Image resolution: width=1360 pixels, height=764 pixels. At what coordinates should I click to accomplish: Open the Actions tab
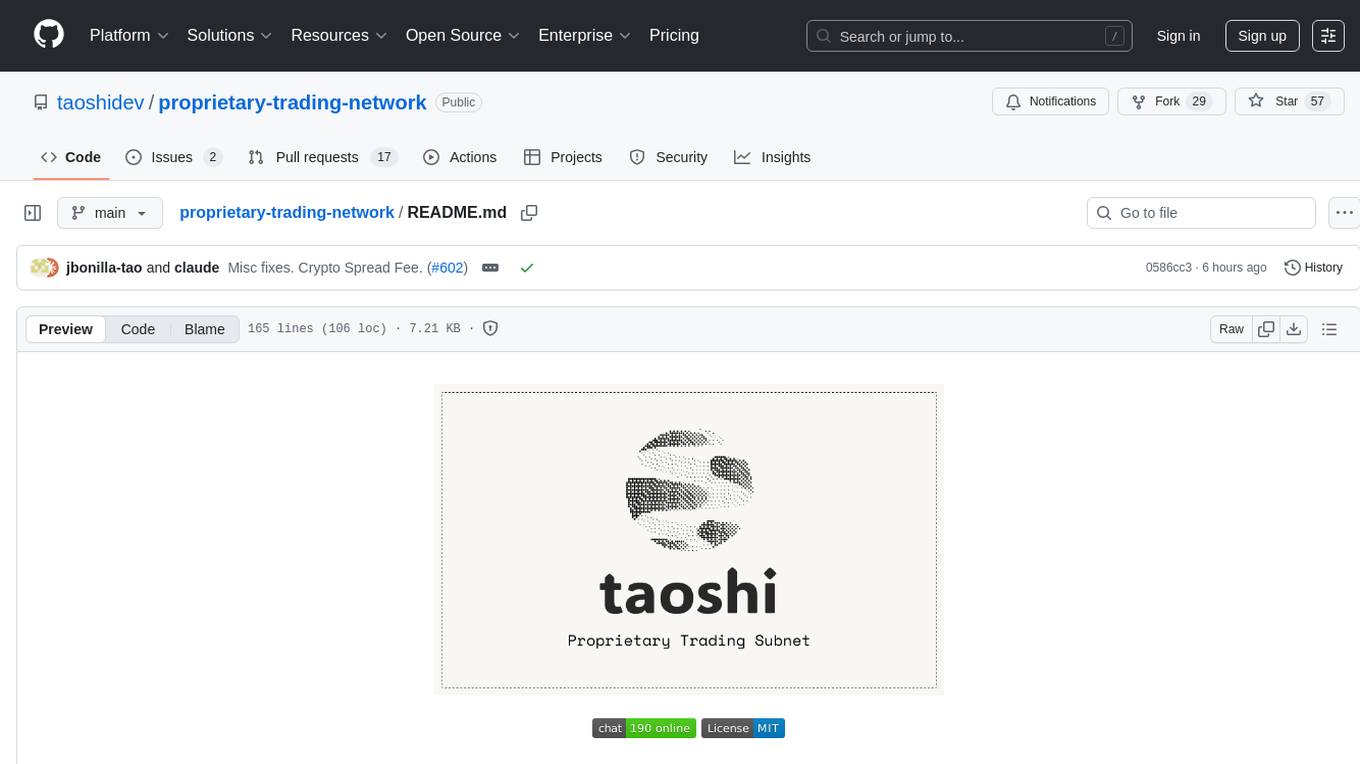[460, 157]
